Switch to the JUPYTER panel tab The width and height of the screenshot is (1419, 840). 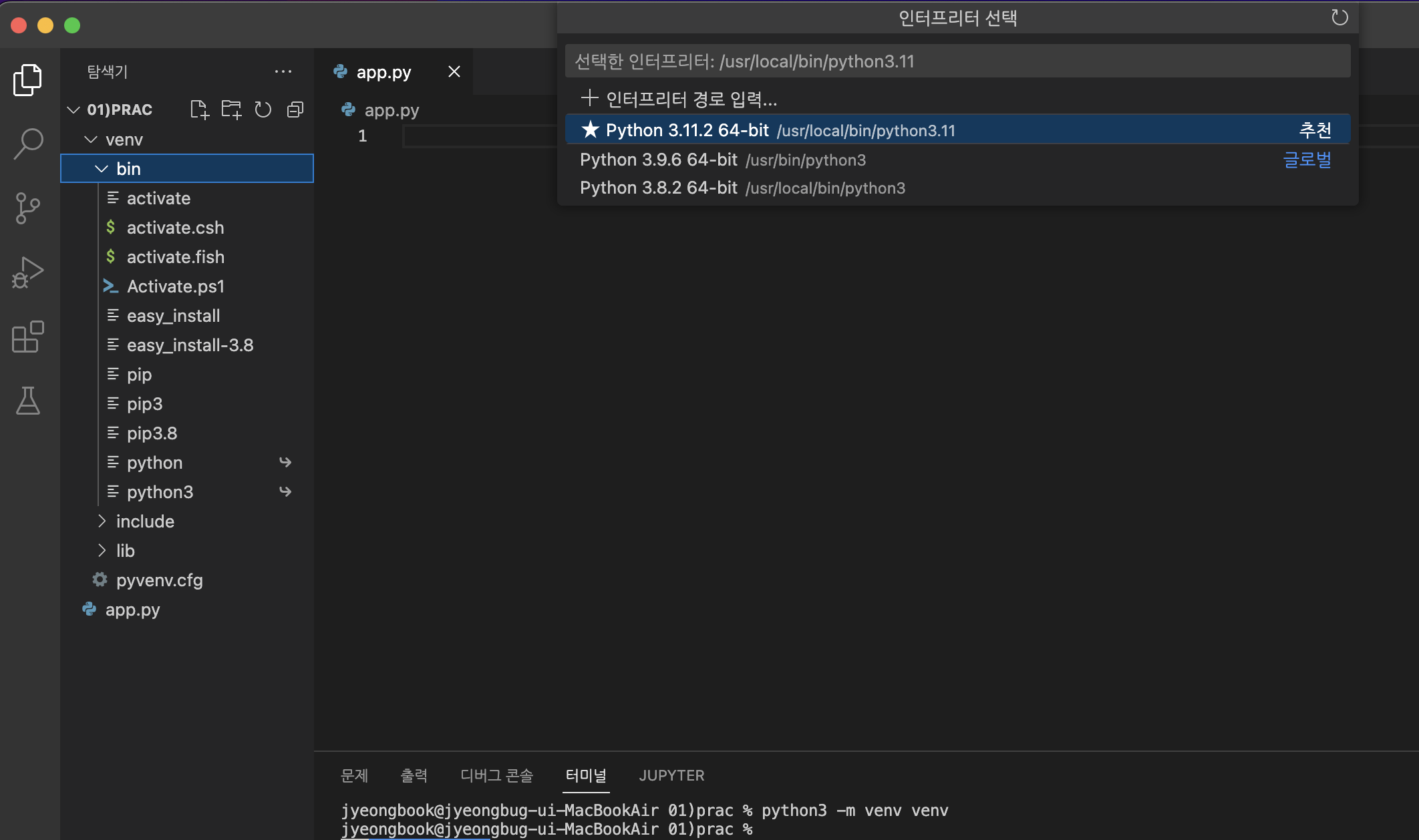click(671, 775)
